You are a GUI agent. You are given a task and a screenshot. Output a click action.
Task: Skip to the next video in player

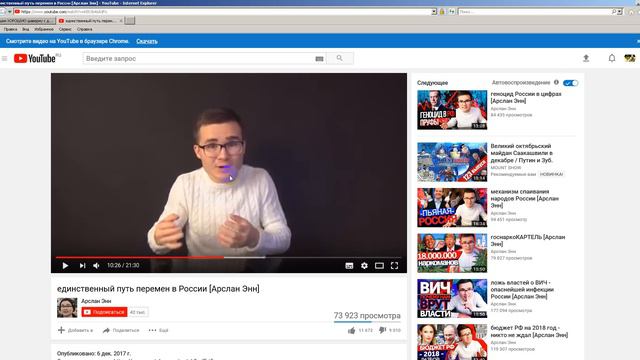(82, 266)
